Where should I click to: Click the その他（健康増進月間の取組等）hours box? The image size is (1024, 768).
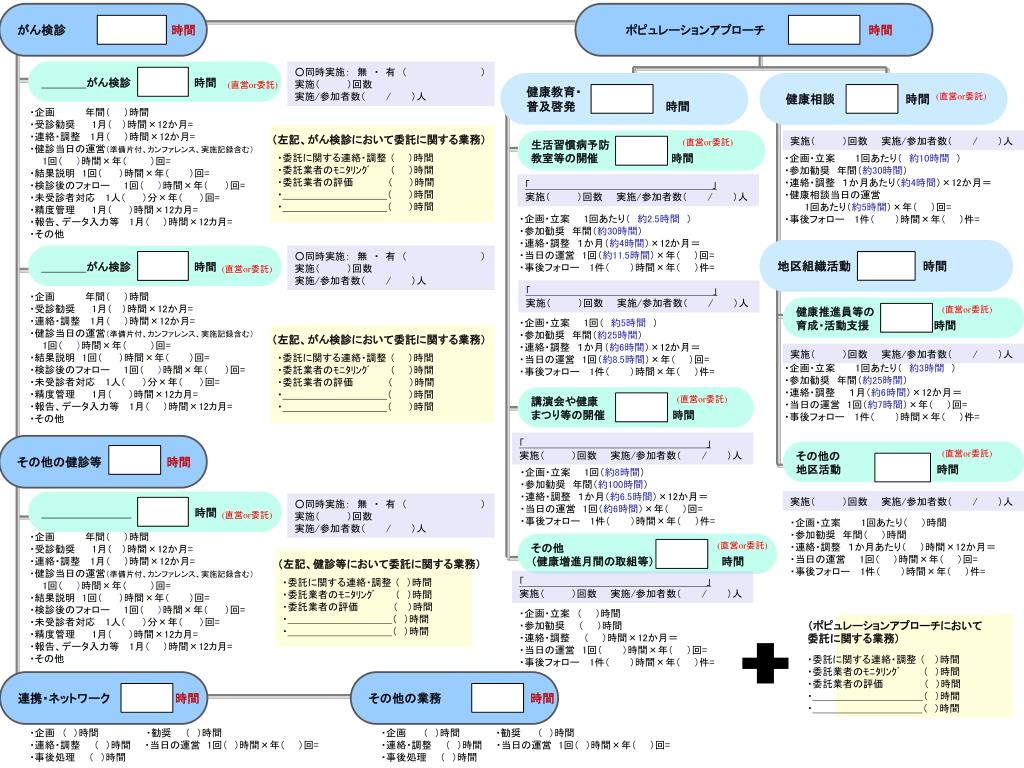click(682, 554)
